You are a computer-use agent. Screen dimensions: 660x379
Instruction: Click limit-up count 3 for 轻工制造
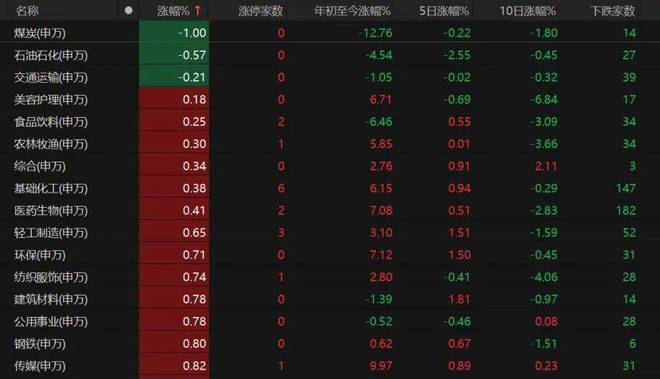(x=281, y=233)
